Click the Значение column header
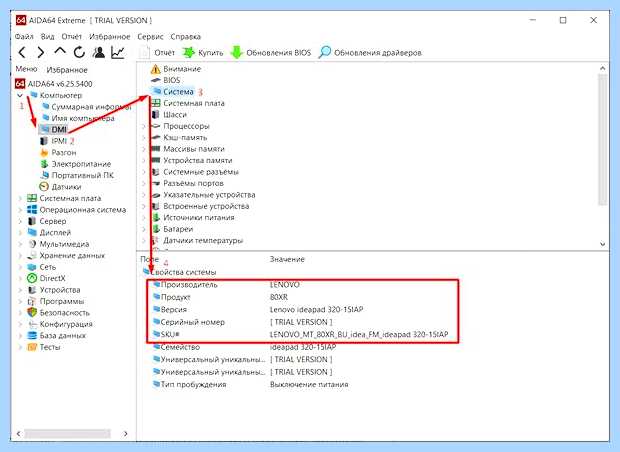Image resolution: width=620 pixels, height=452 pixels. point(287,259)
